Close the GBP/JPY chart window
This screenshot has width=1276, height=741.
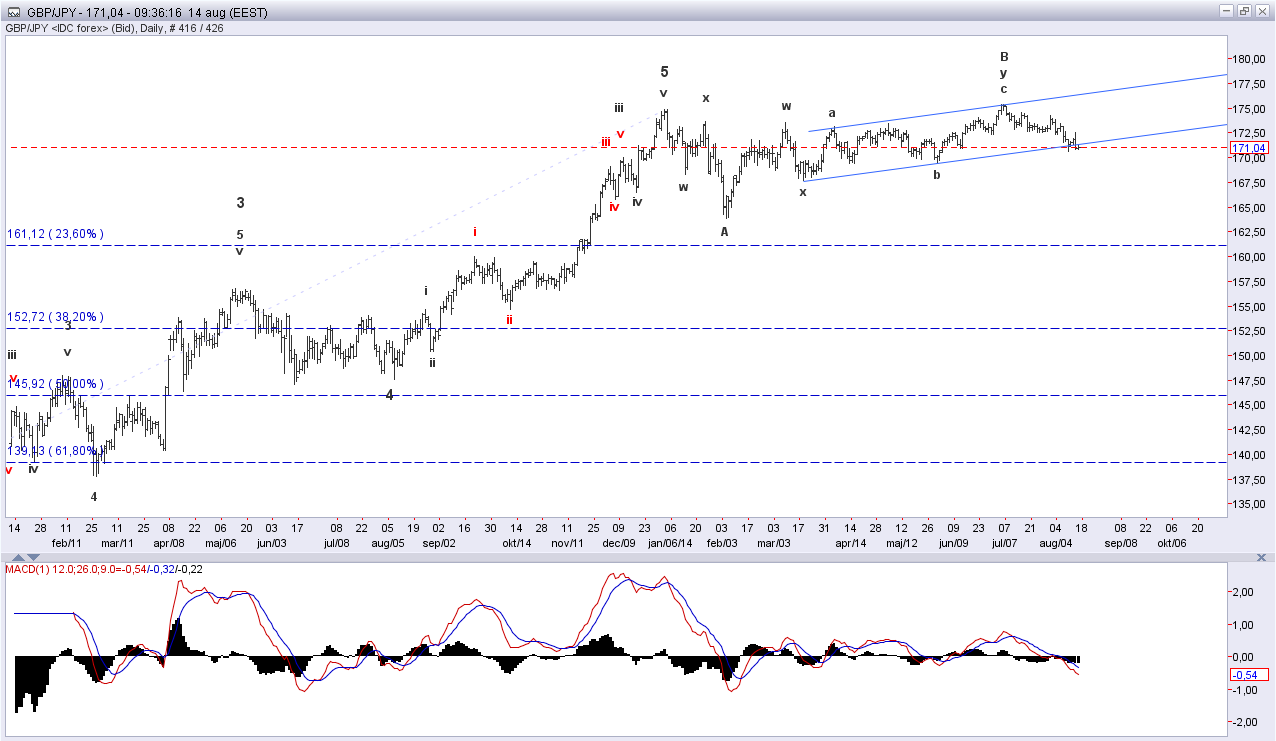1263,11
